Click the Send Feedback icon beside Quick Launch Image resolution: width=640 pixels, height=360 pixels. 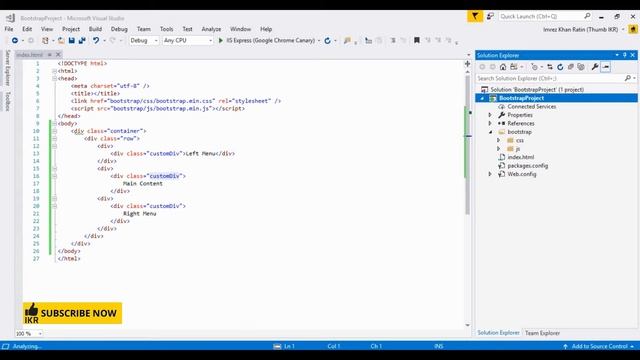pos(490,16)
